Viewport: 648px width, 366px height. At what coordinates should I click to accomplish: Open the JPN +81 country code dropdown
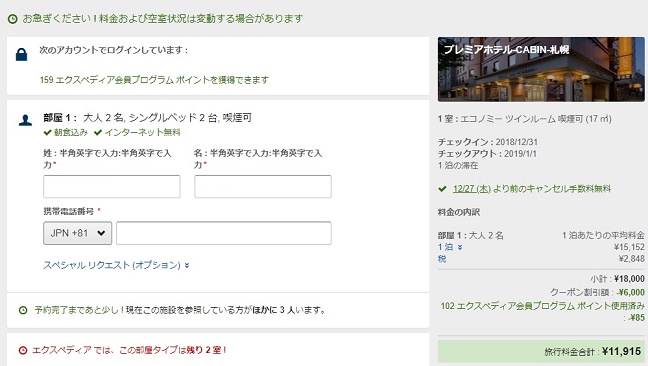pos(77,233)
